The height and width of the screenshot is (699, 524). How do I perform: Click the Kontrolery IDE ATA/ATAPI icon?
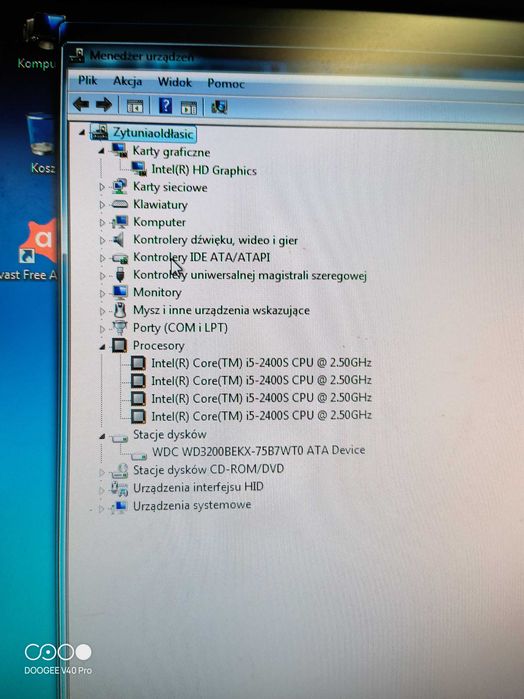pyautogui.click(x=120, y=258)
